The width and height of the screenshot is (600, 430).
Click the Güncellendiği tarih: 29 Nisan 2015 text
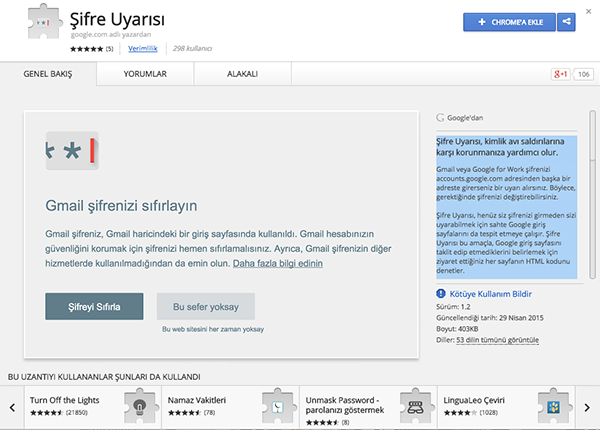(490, 318)
